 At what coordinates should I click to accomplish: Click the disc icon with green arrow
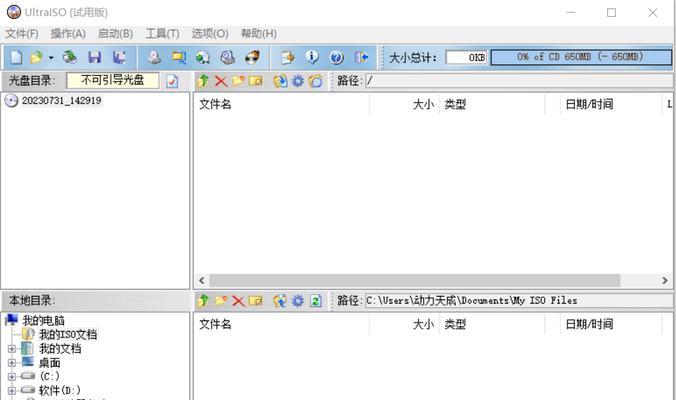[x=203, y=57]
